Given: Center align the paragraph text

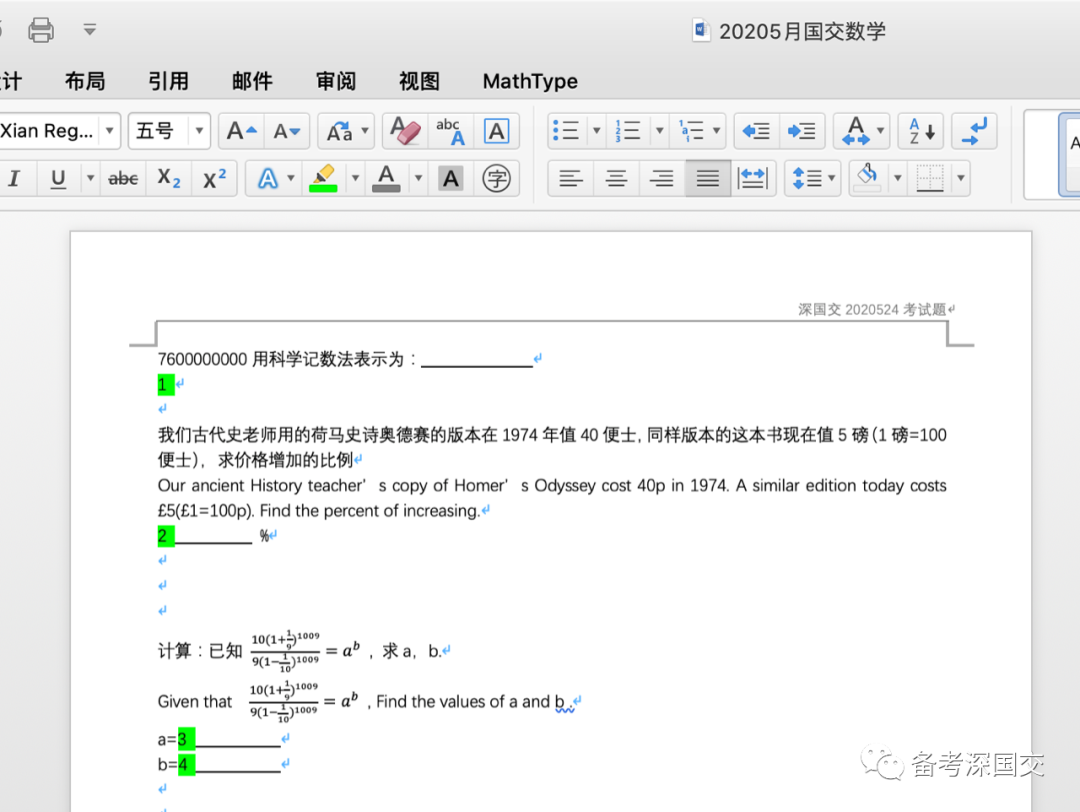Looking at the screenshot, I should pyautogui.click(x=616, y=179).
